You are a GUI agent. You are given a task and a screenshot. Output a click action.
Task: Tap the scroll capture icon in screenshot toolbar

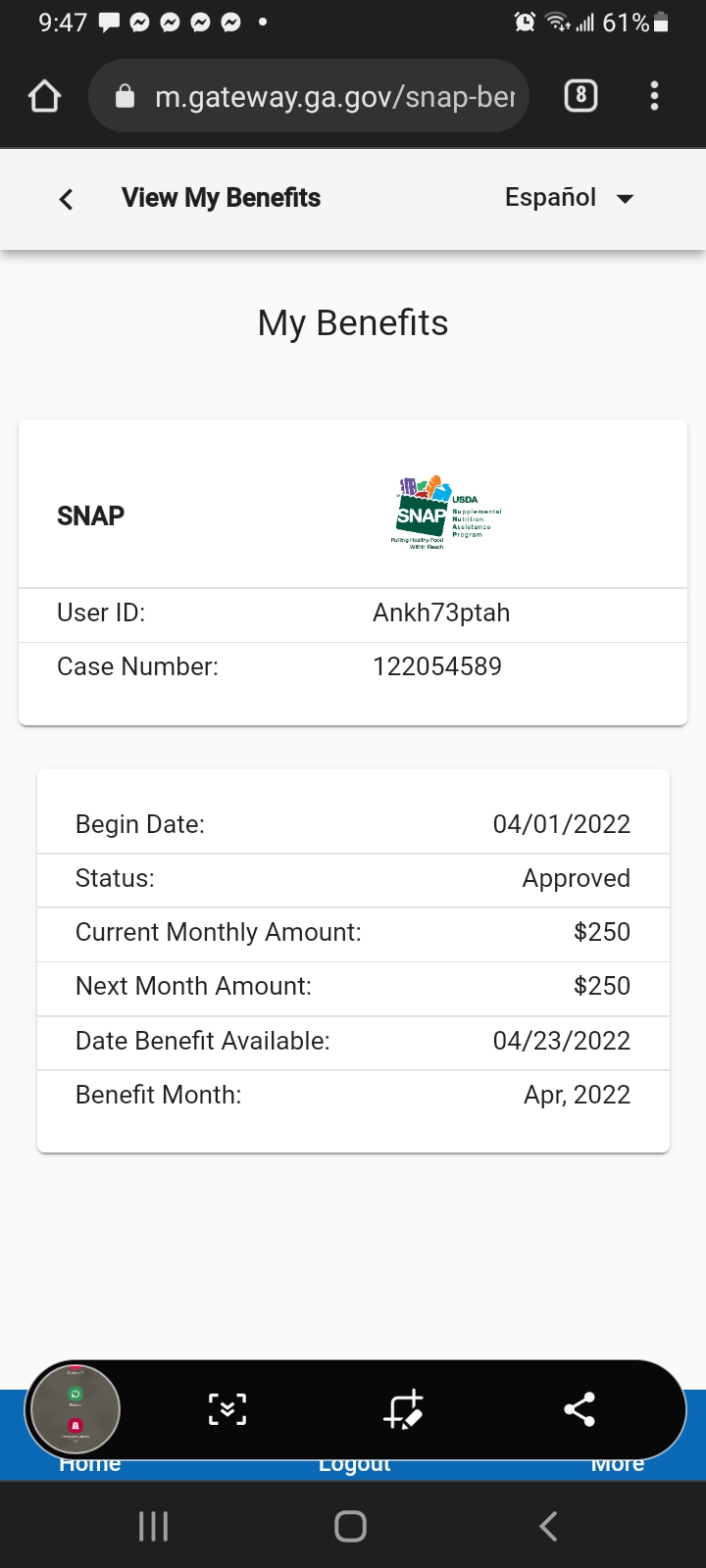pyautogui.click(x=227, y=1410)
